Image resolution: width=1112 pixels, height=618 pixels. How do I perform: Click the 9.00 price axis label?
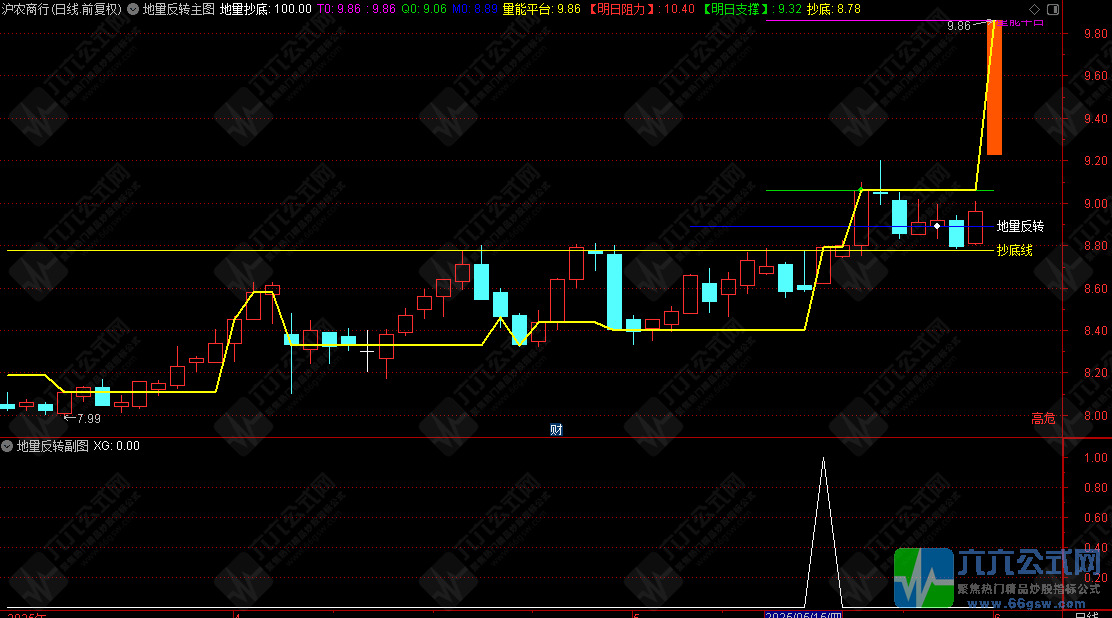pyautogui.click(x=1096, y=204)
